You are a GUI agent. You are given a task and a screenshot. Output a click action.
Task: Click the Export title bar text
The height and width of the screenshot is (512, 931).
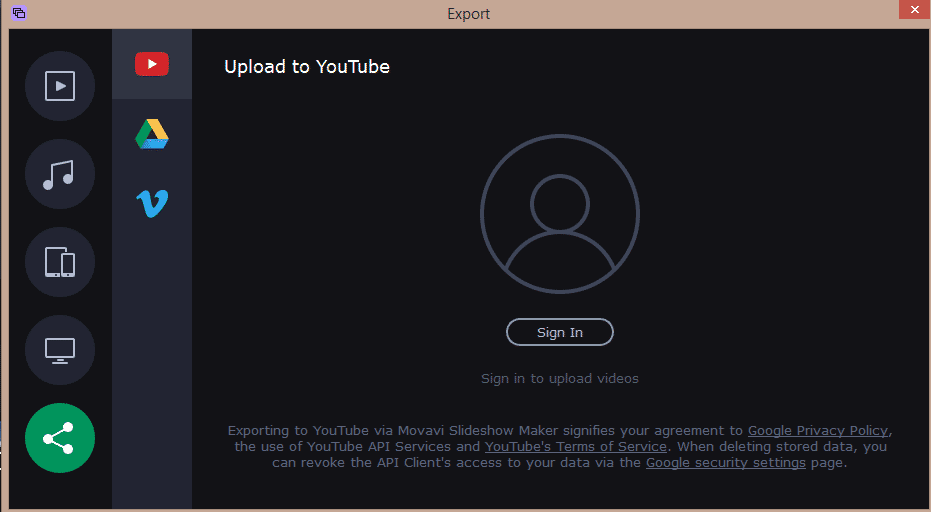tap(468, 14)
